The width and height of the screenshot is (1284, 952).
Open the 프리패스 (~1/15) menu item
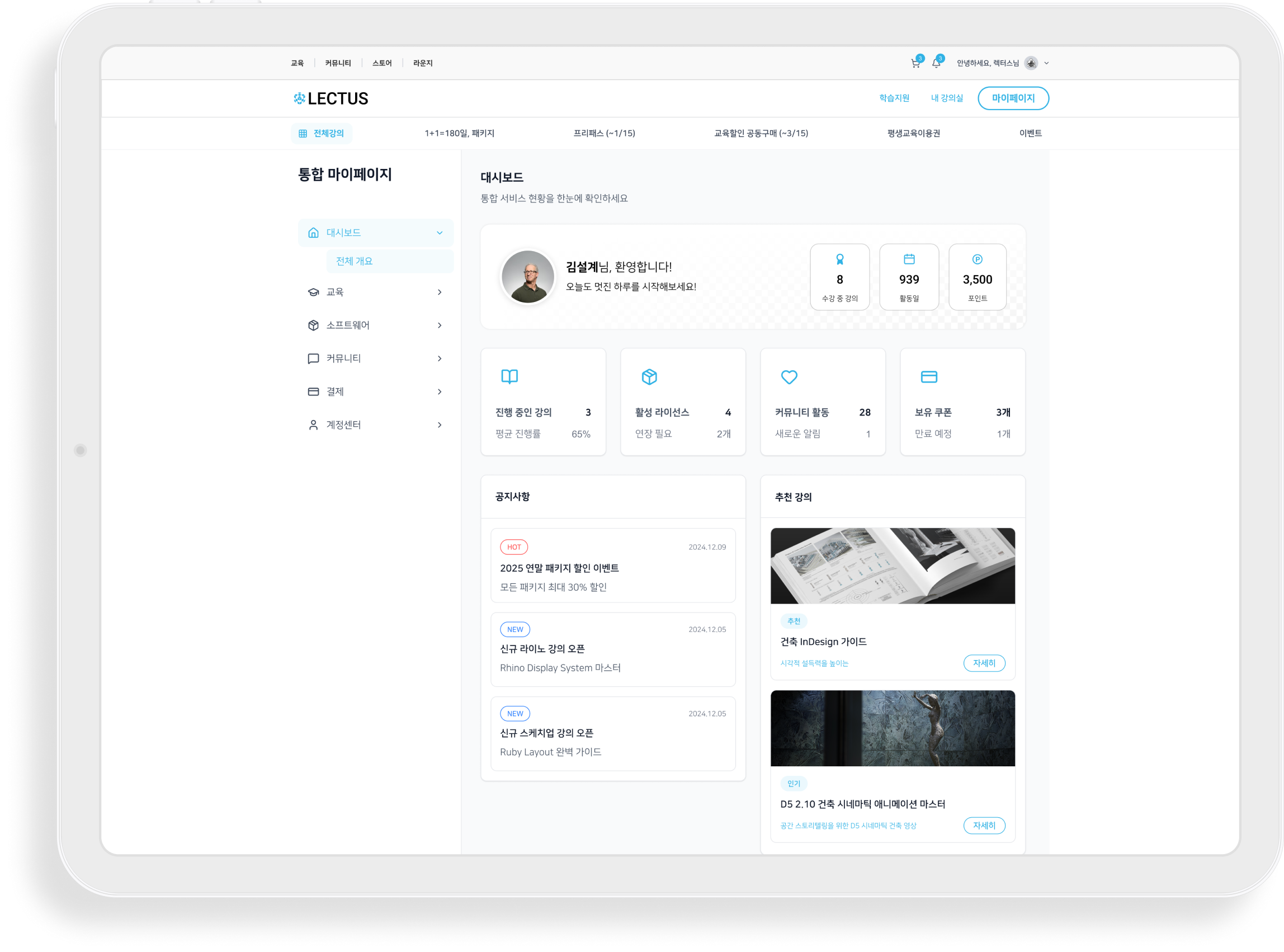(x=604, y=133)
